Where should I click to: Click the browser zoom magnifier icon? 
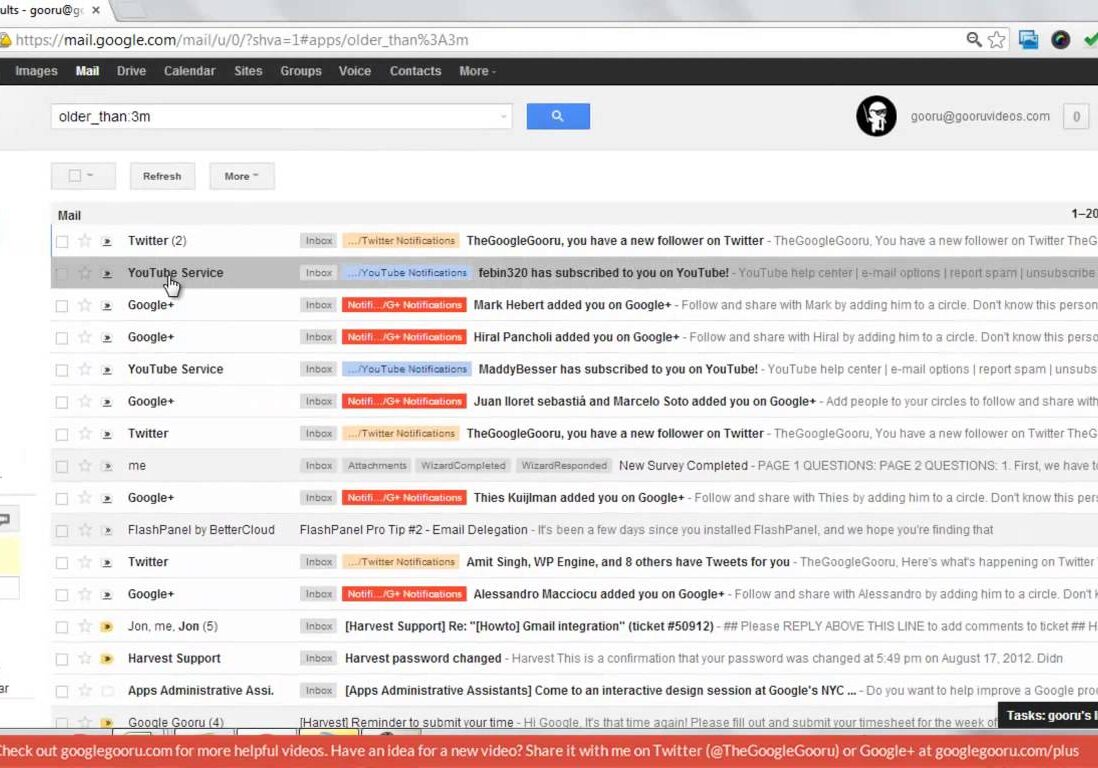[973, 40]
